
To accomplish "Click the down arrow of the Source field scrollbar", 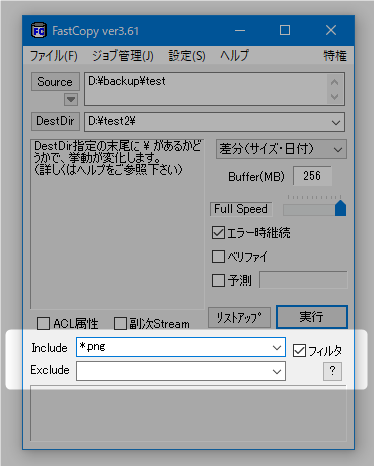I will click(x=334, y=97).
